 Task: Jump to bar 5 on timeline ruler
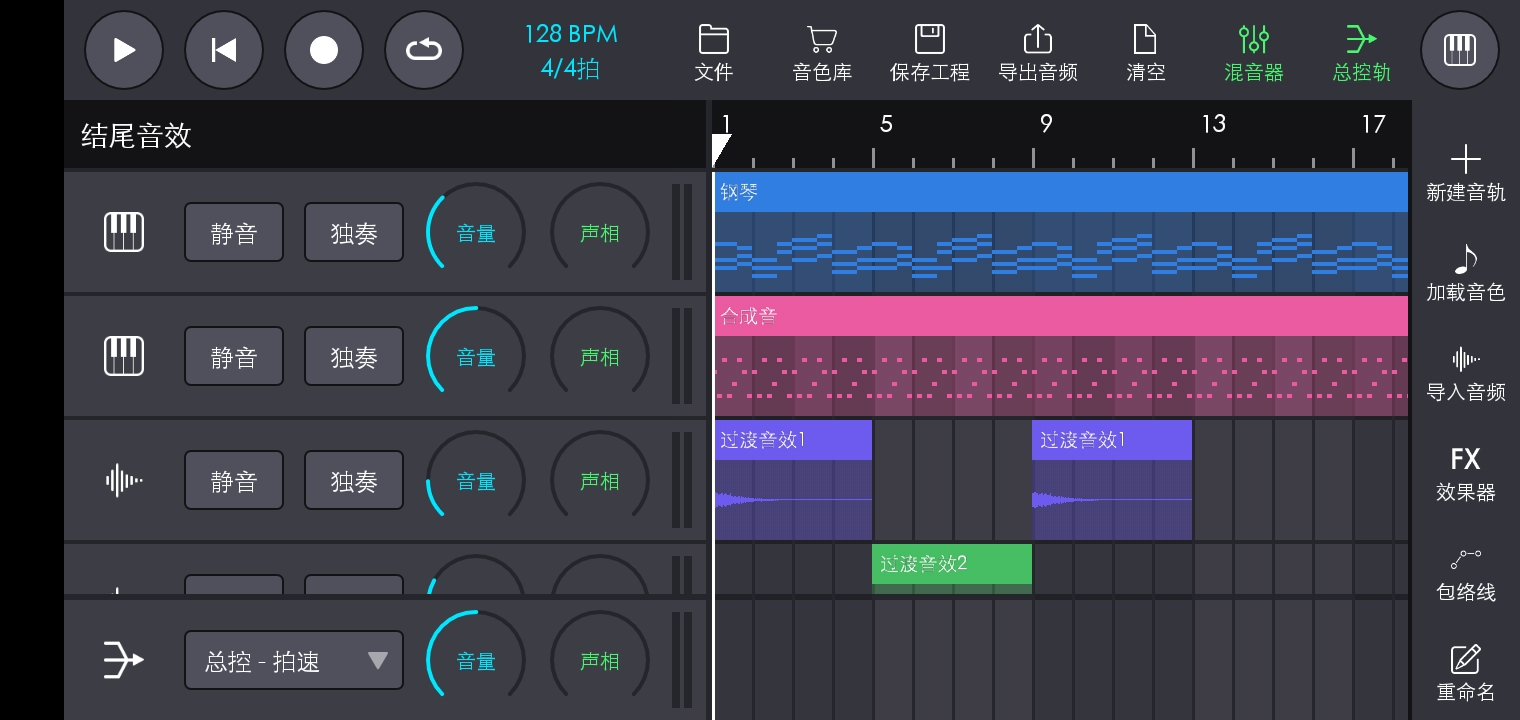[x=885, y=124]
